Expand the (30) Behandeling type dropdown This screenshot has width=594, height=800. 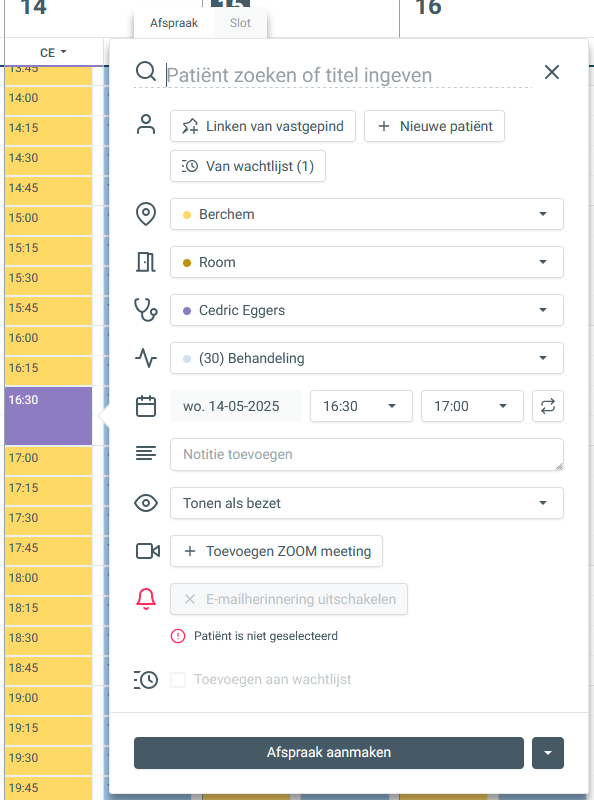(367, 358)
